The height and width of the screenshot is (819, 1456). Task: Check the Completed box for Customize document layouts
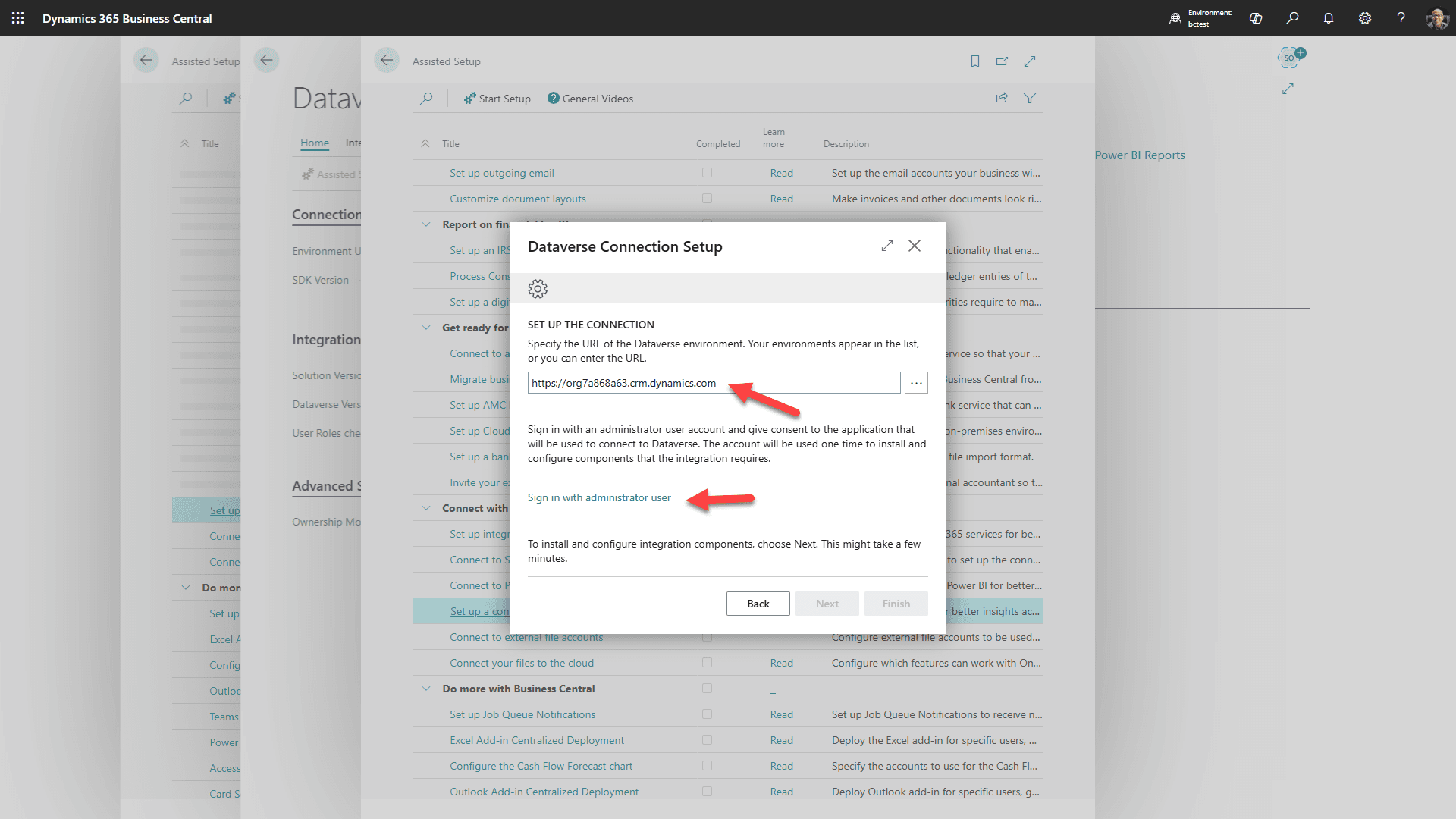point(708,198)
